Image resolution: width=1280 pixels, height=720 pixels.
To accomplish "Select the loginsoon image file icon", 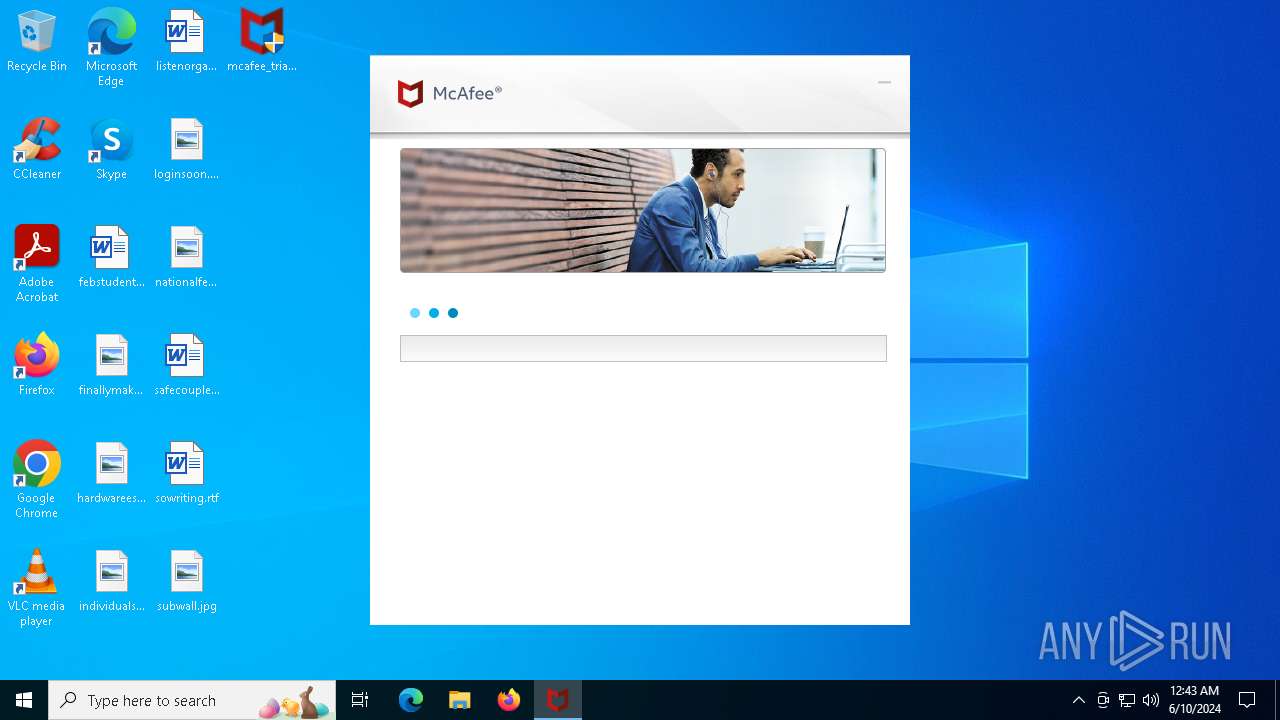I will pyautogui.click(x=186, y=150).
